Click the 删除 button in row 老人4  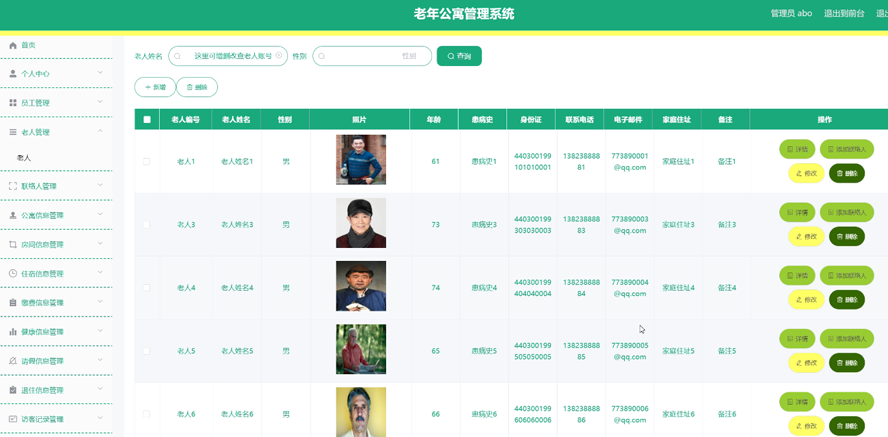tap(847, 299)
